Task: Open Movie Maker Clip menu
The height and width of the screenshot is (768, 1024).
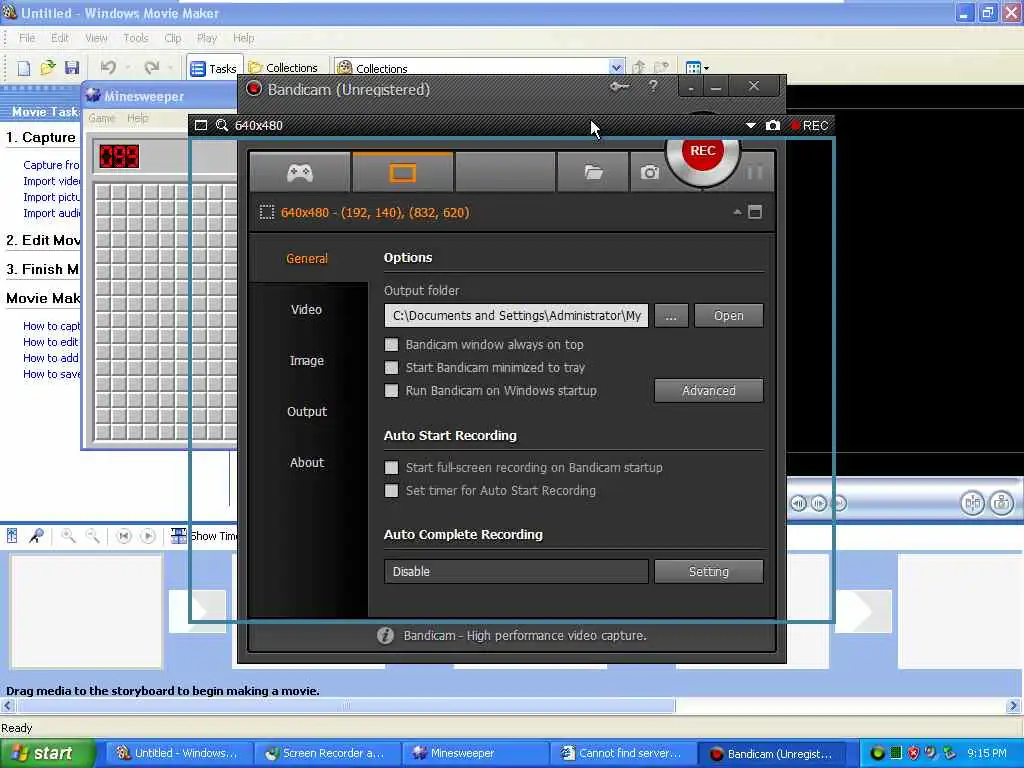Action: tap(172, 38)
